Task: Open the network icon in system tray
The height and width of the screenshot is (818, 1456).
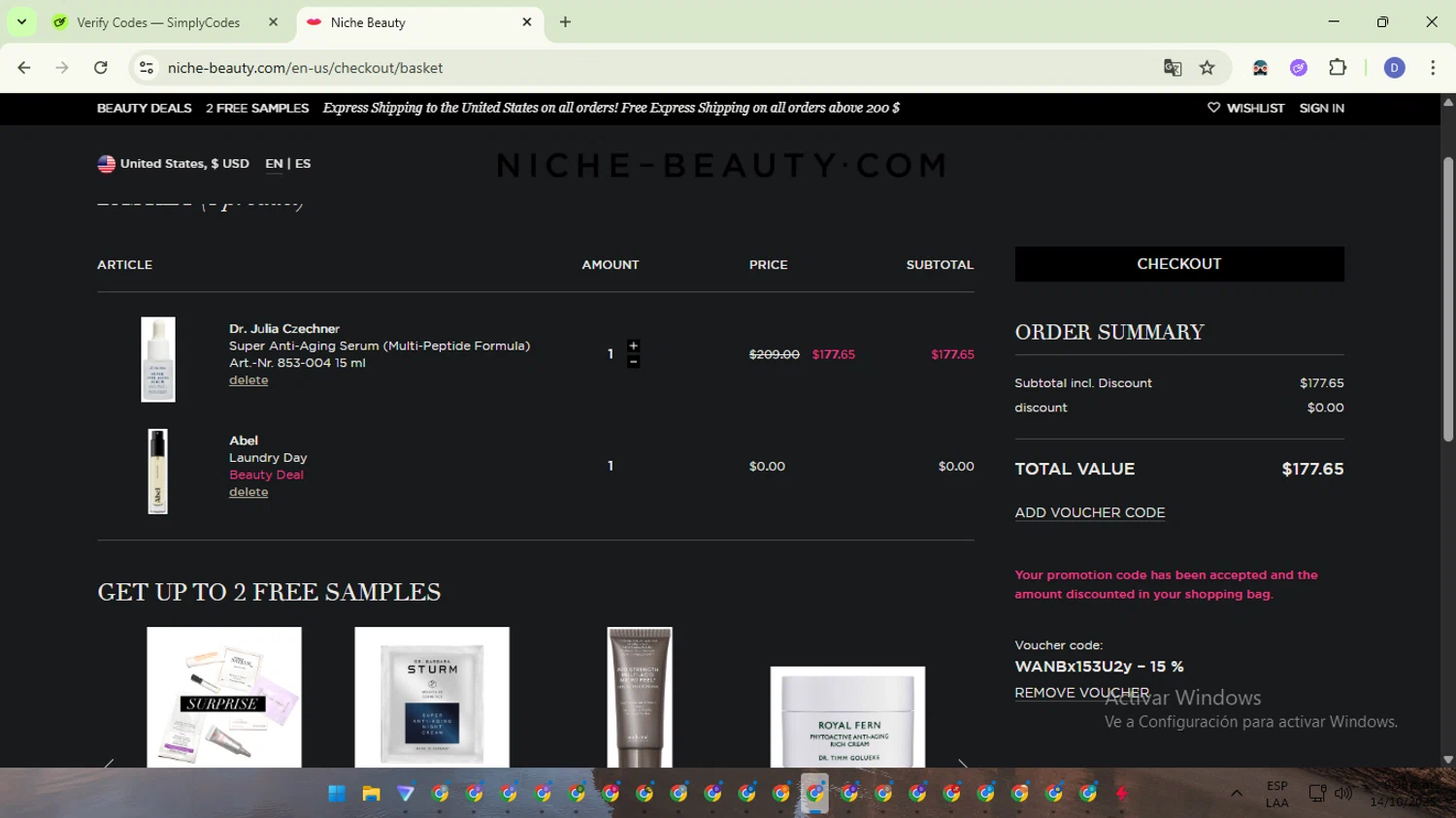Action: [x=1317, y=794]
